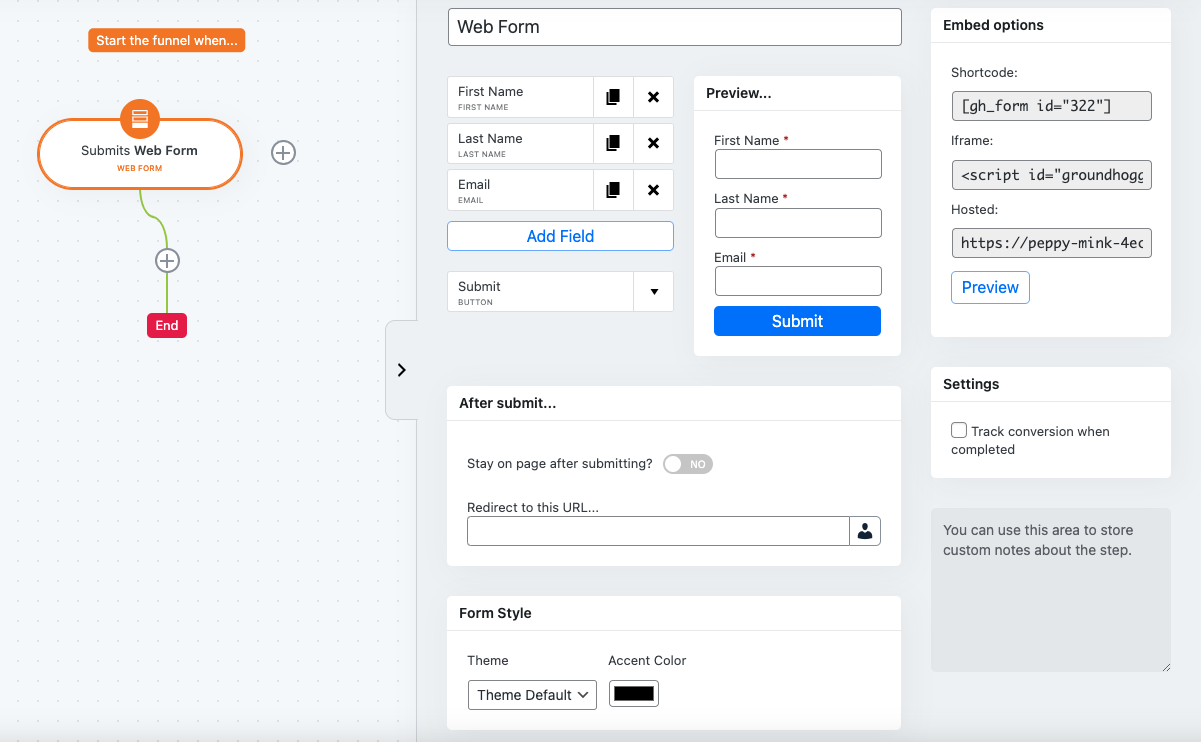This screenshot has width=1201, height=742.
Task: Remove the Last Name field
Action: pos(653,143)
